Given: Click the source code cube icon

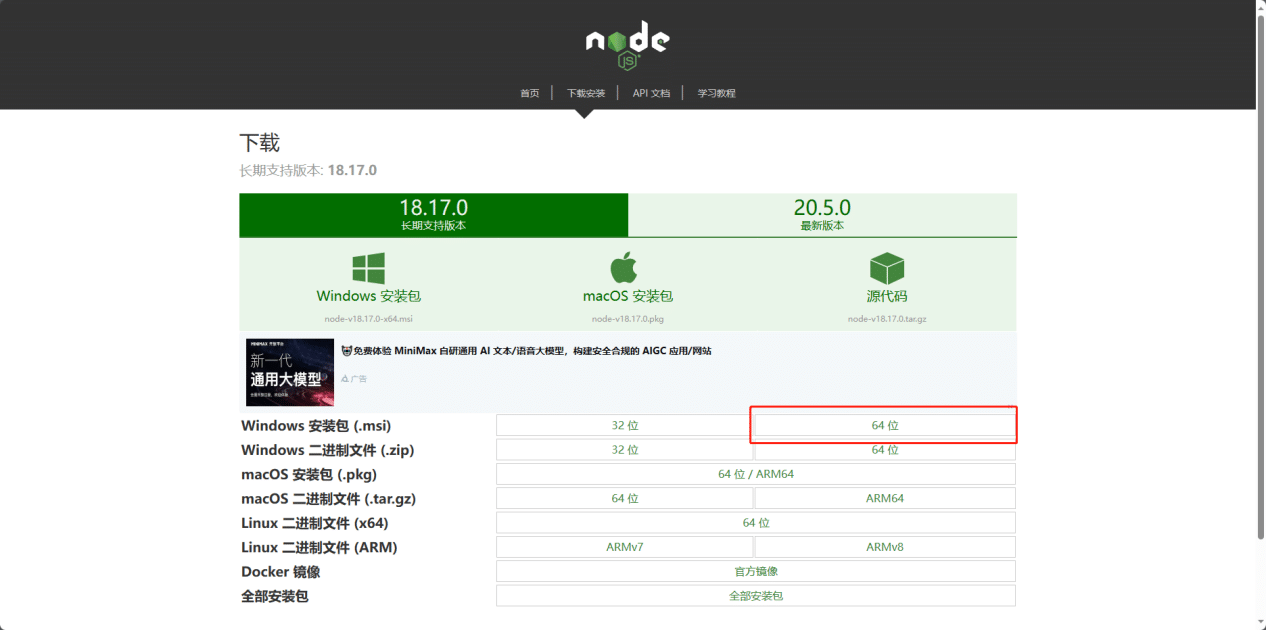Looking at the screenshot, I should 887,268.
